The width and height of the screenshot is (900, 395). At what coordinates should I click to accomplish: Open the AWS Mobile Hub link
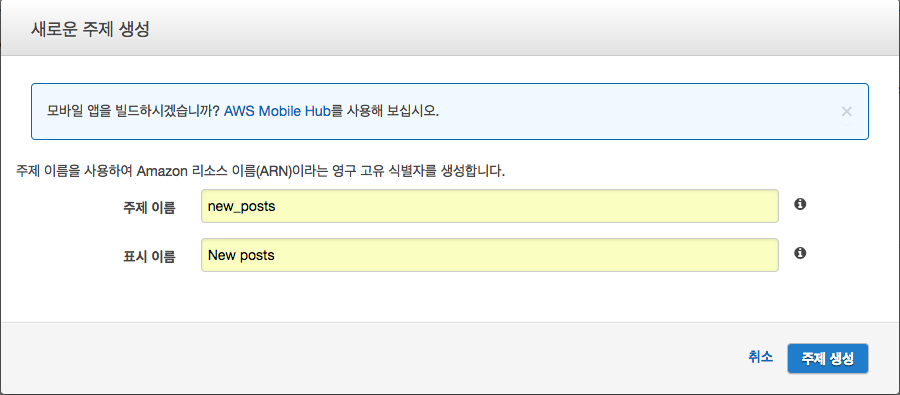coord(277,111)
